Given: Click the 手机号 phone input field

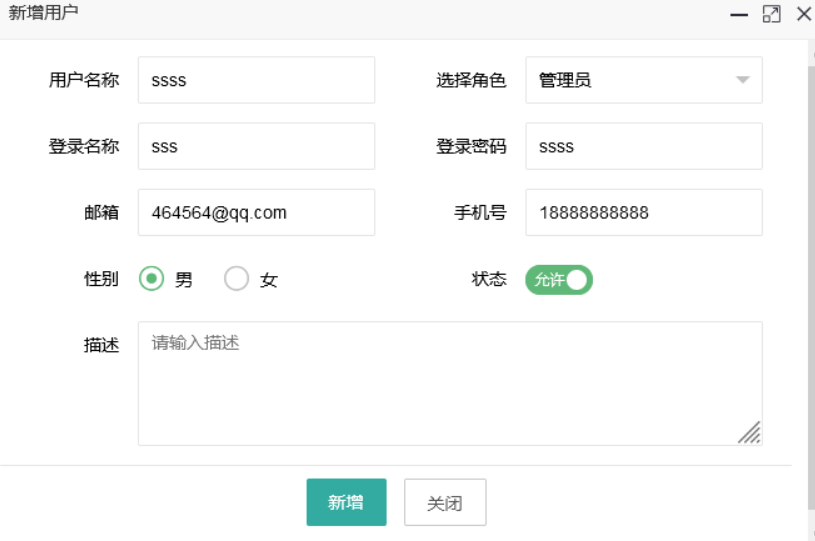Looking at the screenshot, I should pos(644,212).
